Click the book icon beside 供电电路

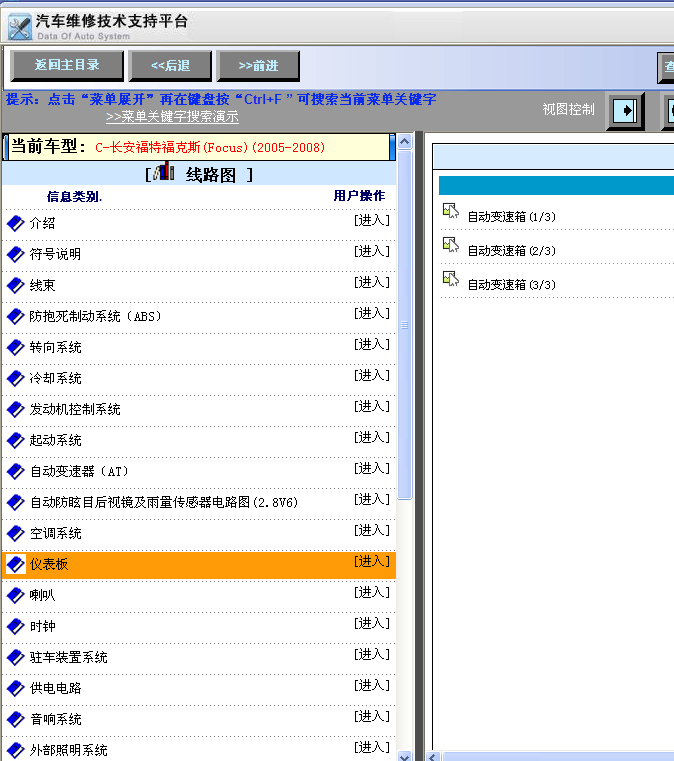click(x=16, y=689)
